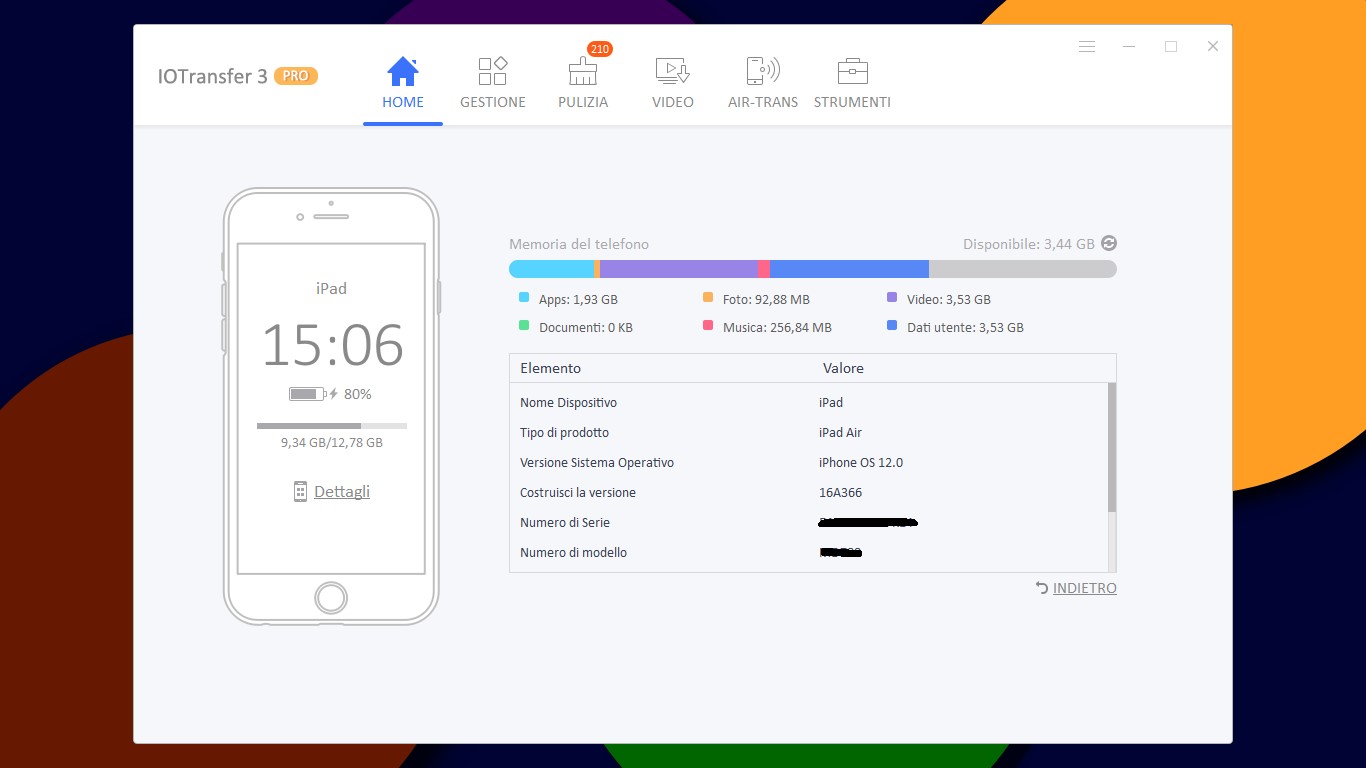Viewport: 1366px width, 768px height.
Task: Select the Tipo di prodotto row label
Action: 564,433
